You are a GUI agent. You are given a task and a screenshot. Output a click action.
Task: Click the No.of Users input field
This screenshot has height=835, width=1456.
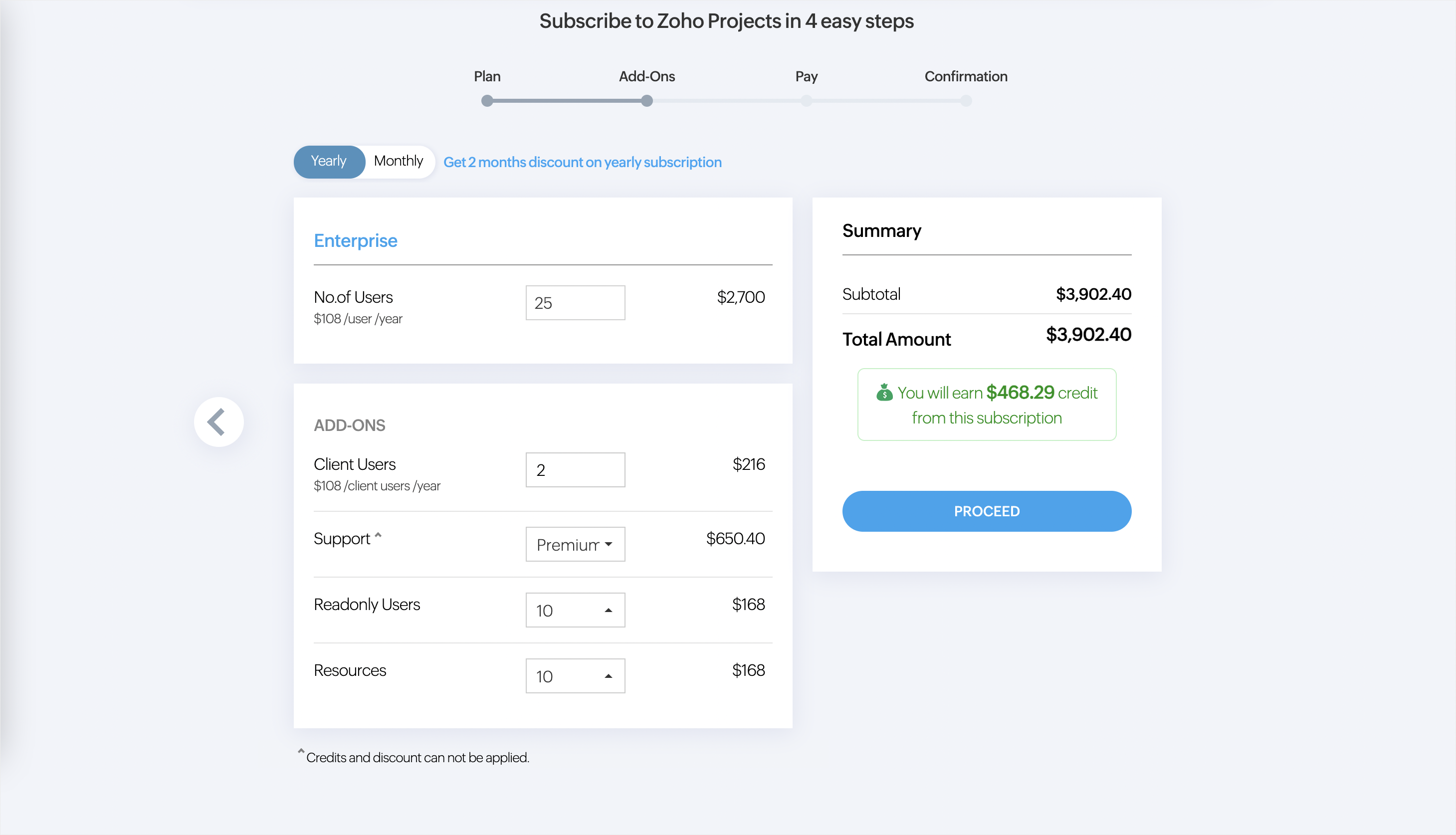[575, 303]
